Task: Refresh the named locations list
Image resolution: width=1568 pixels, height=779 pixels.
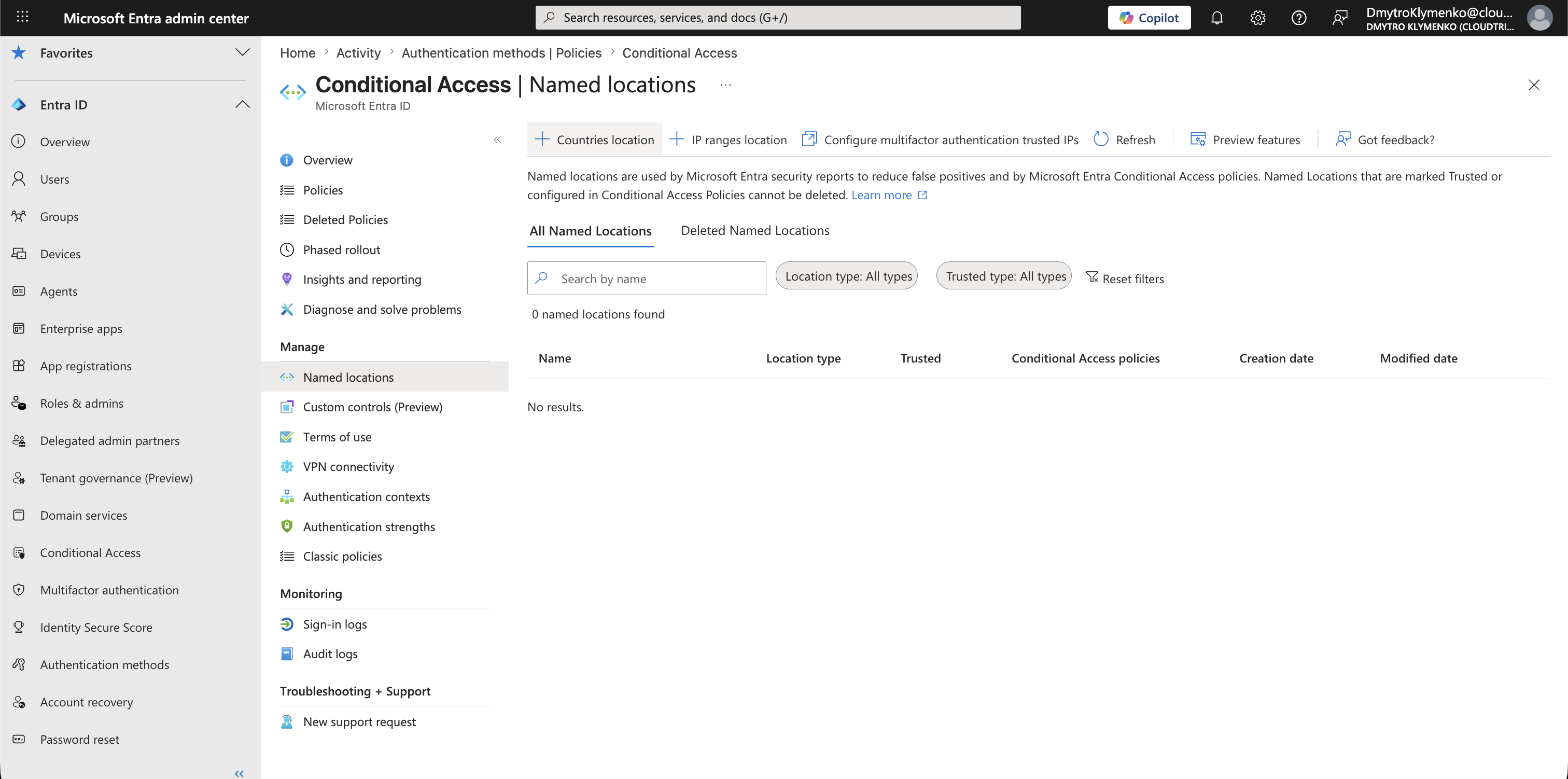Action: click(x=1125, y=140)
